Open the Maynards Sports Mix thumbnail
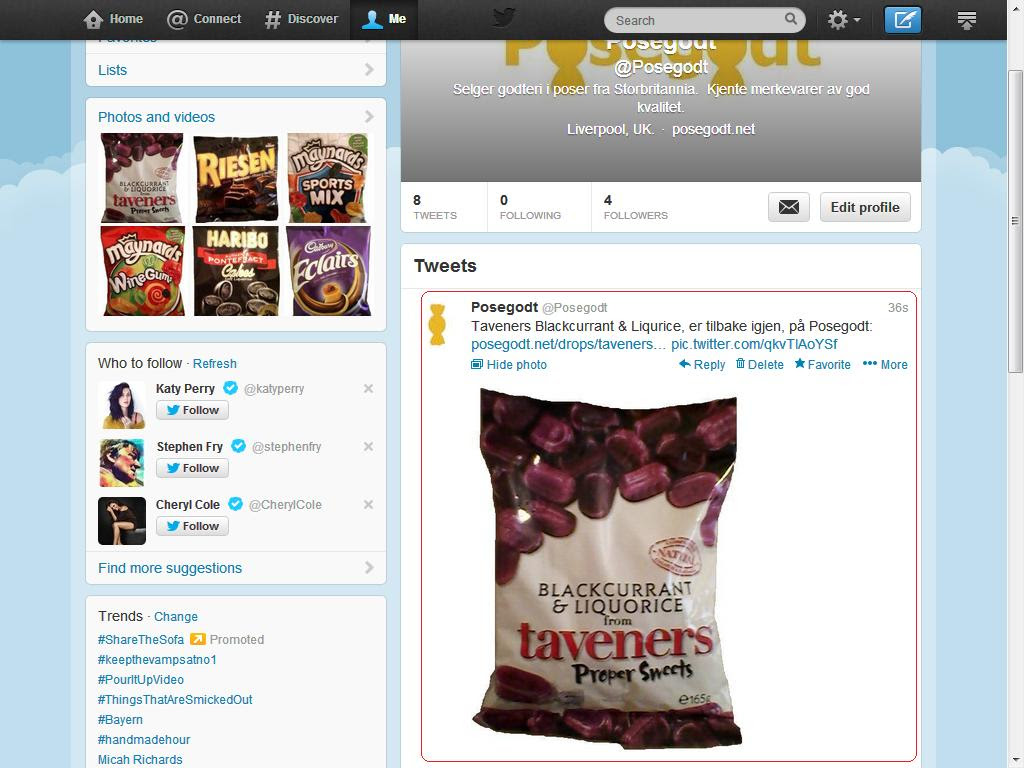 coord(328,178)
